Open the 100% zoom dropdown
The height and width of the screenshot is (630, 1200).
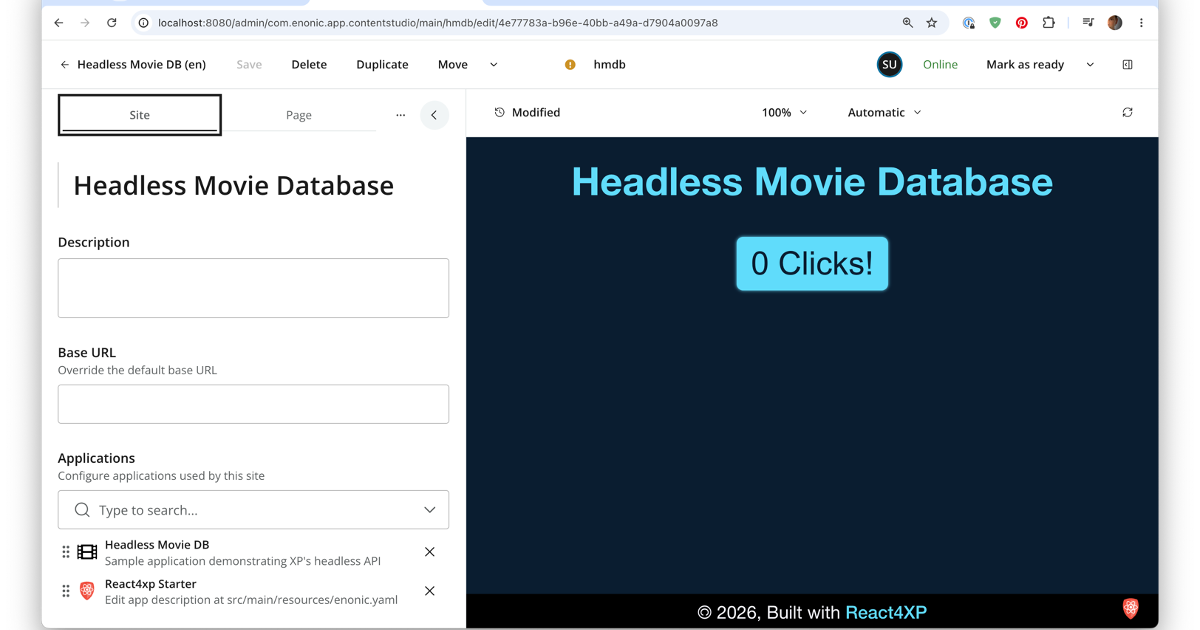[x=784, y=113]
